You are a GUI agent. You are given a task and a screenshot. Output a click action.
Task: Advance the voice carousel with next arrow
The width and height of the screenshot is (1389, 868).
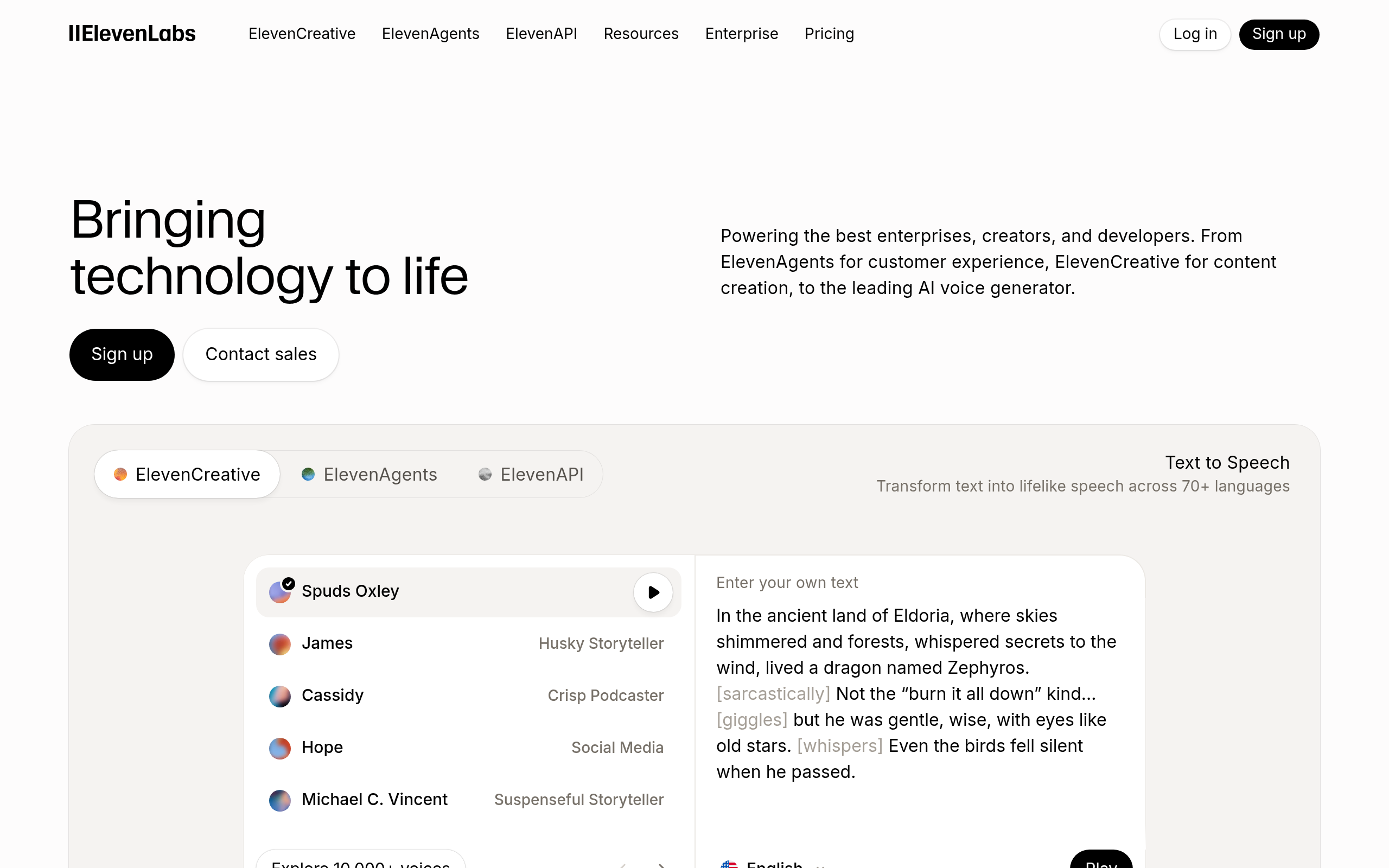click(x=661, y=864)
